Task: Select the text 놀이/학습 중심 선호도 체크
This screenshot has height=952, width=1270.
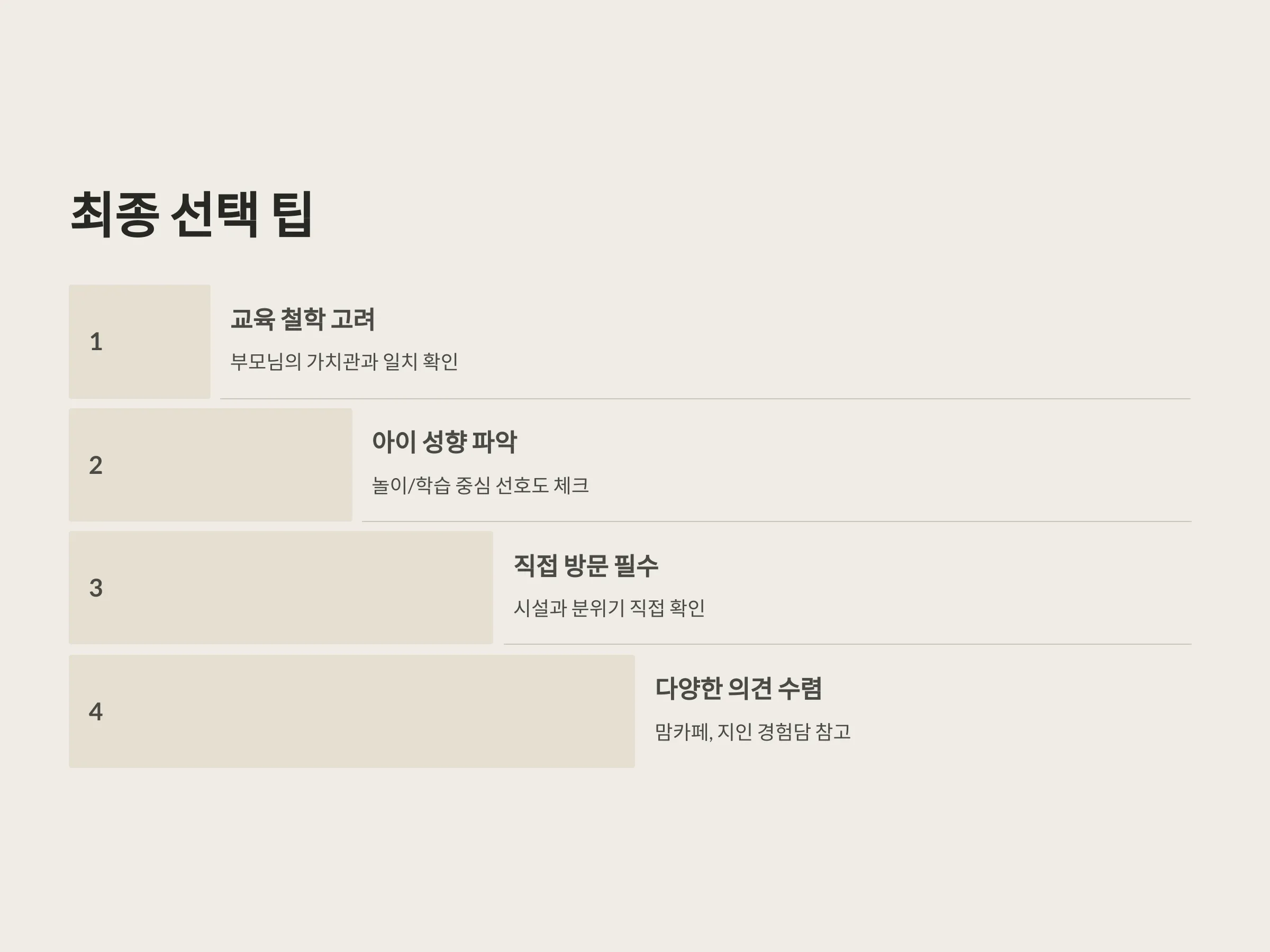Action: [x=480, y=486]
